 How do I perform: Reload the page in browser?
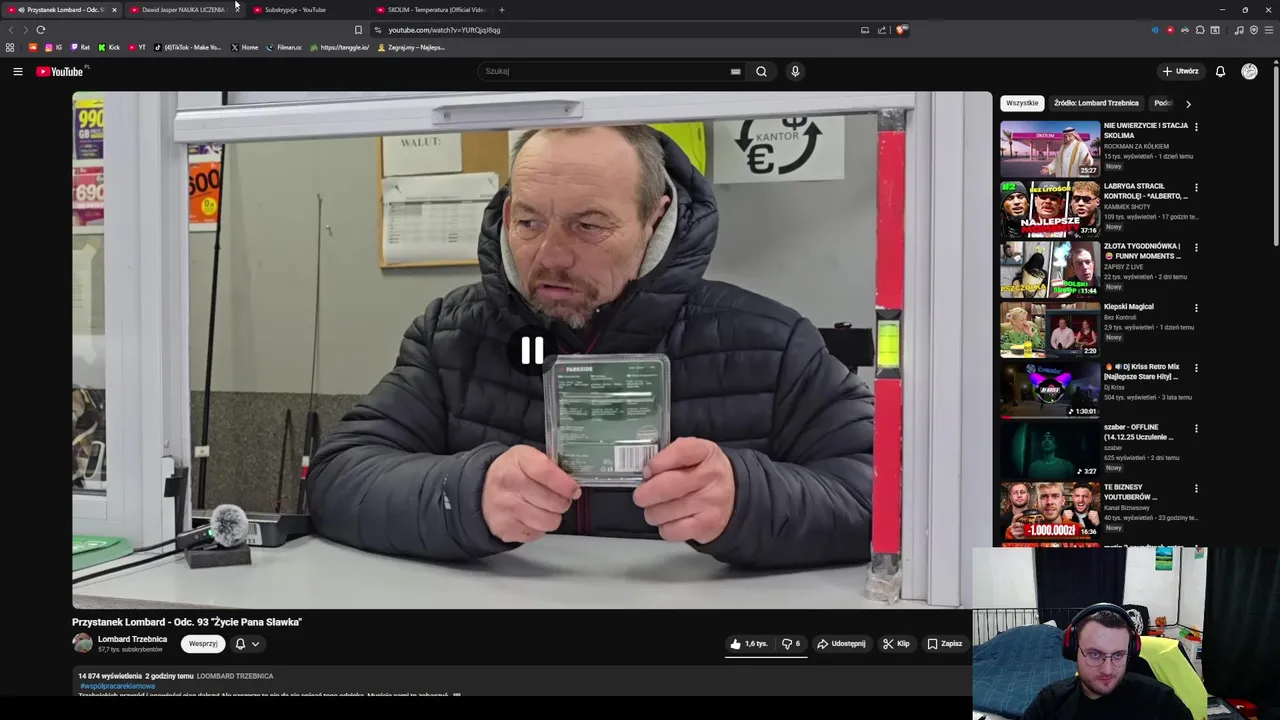[40, 30]
